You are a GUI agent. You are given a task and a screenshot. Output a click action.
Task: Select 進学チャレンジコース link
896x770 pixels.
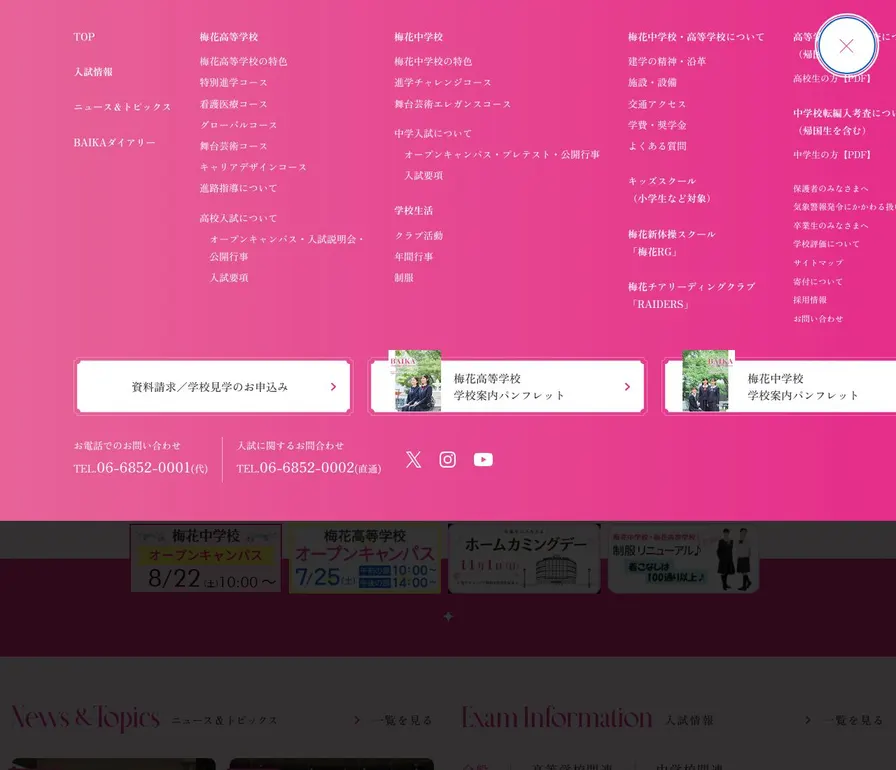(443, 82)
